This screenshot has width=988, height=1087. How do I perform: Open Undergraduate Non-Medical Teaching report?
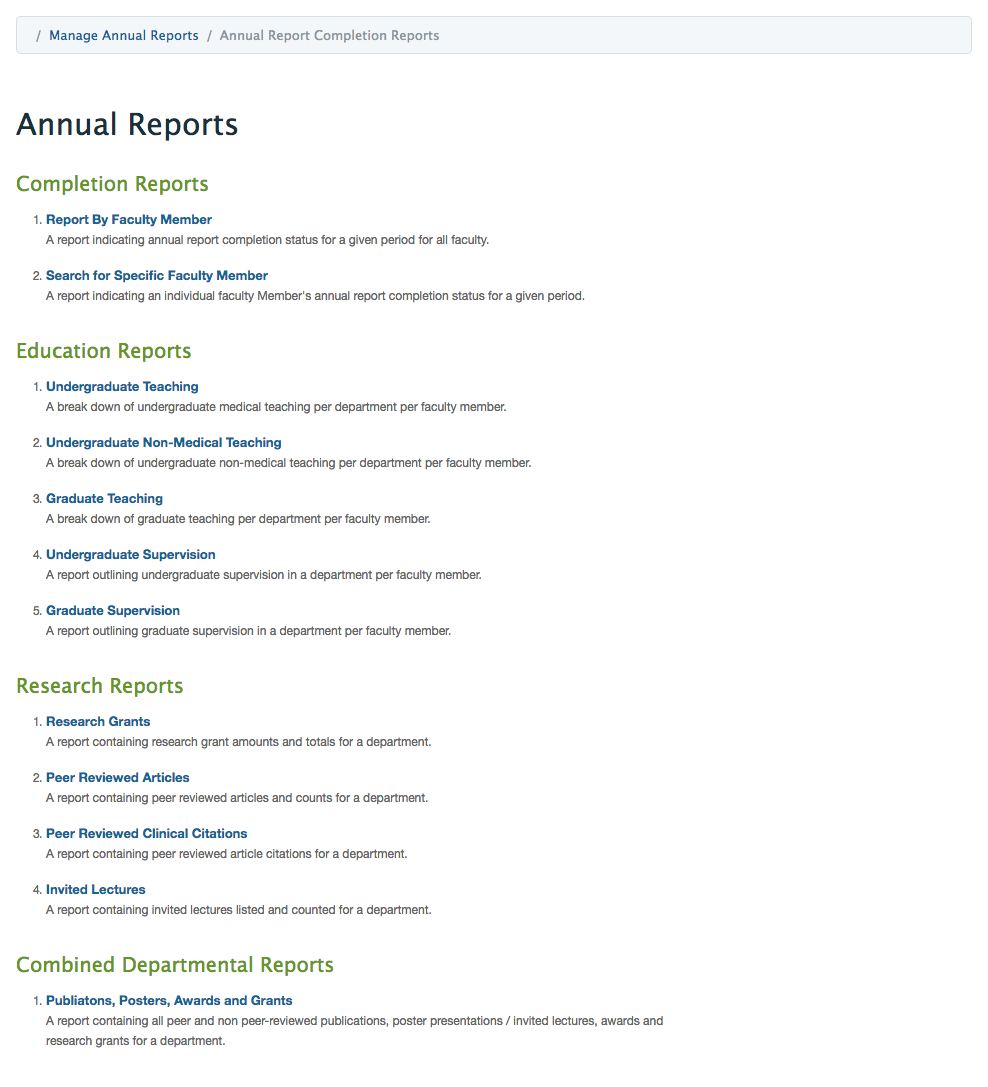(164, 443)
